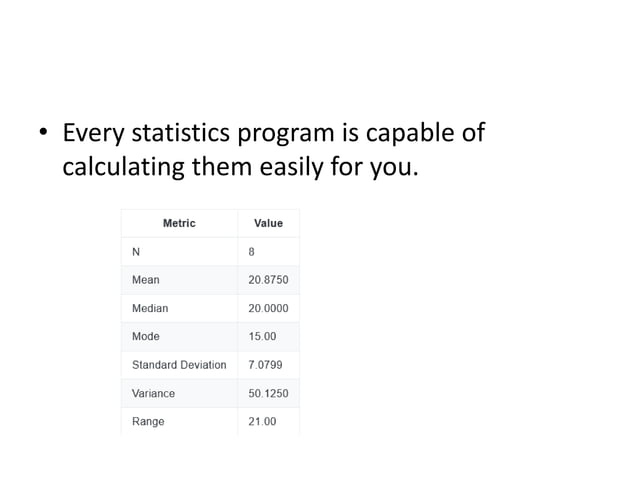The width and height of the screenshot is (638, 478).
Task: Select the Median row label
Action: point(150,308)
